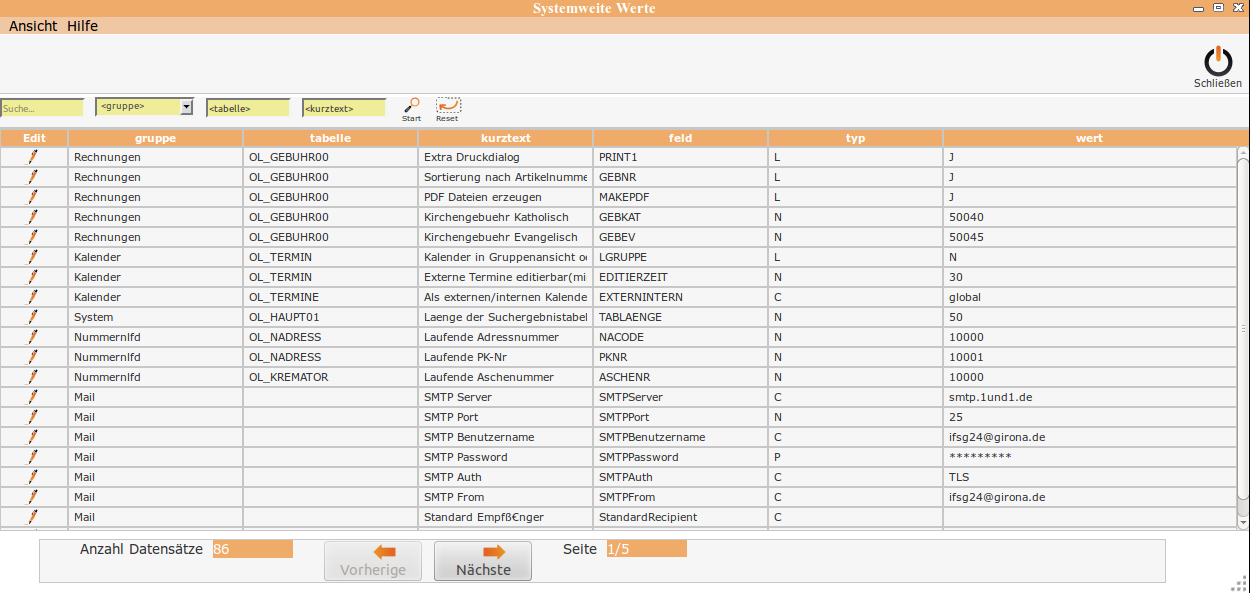Edit the TABLAENGE System row pencil
This screenshot has height=593, width=1250.
coord(33,317)
